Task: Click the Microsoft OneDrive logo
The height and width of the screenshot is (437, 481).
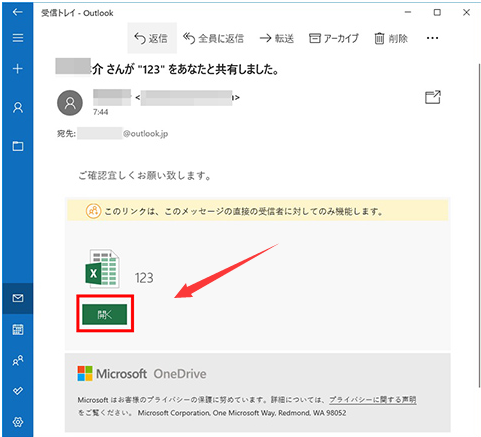Action: coord(142,374)
